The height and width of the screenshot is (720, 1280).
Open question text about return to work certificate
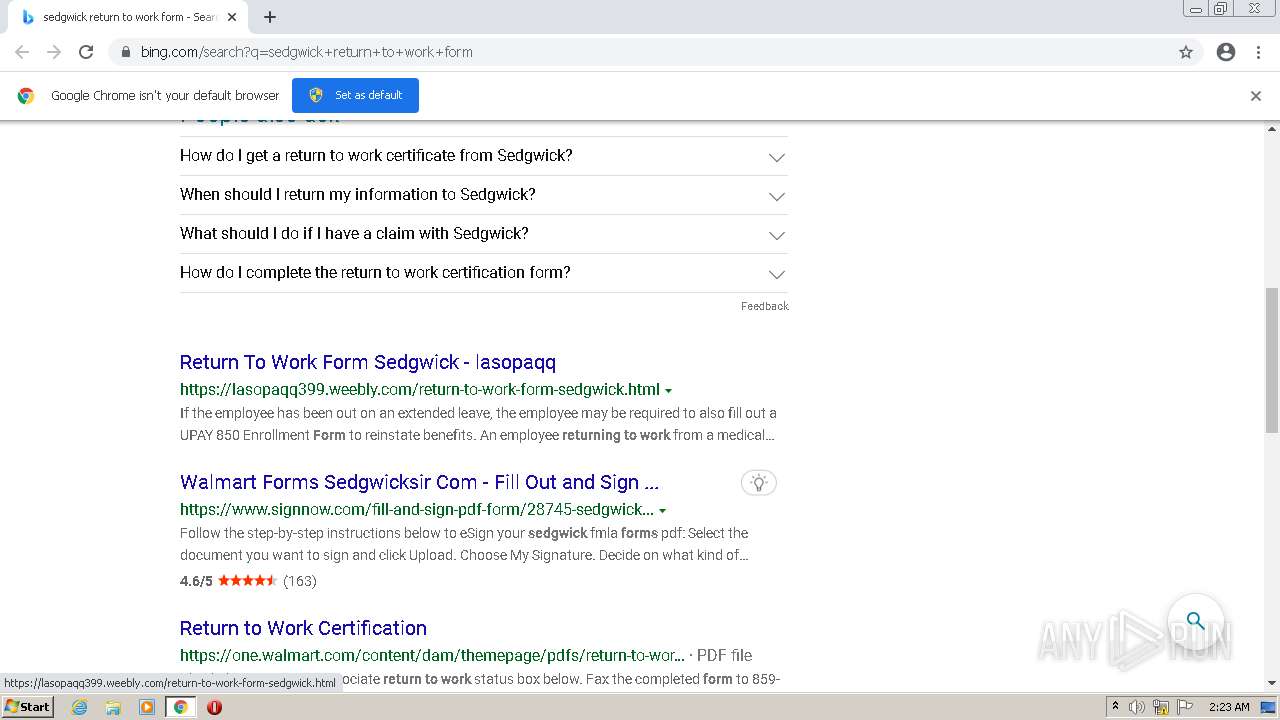tap(376, 155)
